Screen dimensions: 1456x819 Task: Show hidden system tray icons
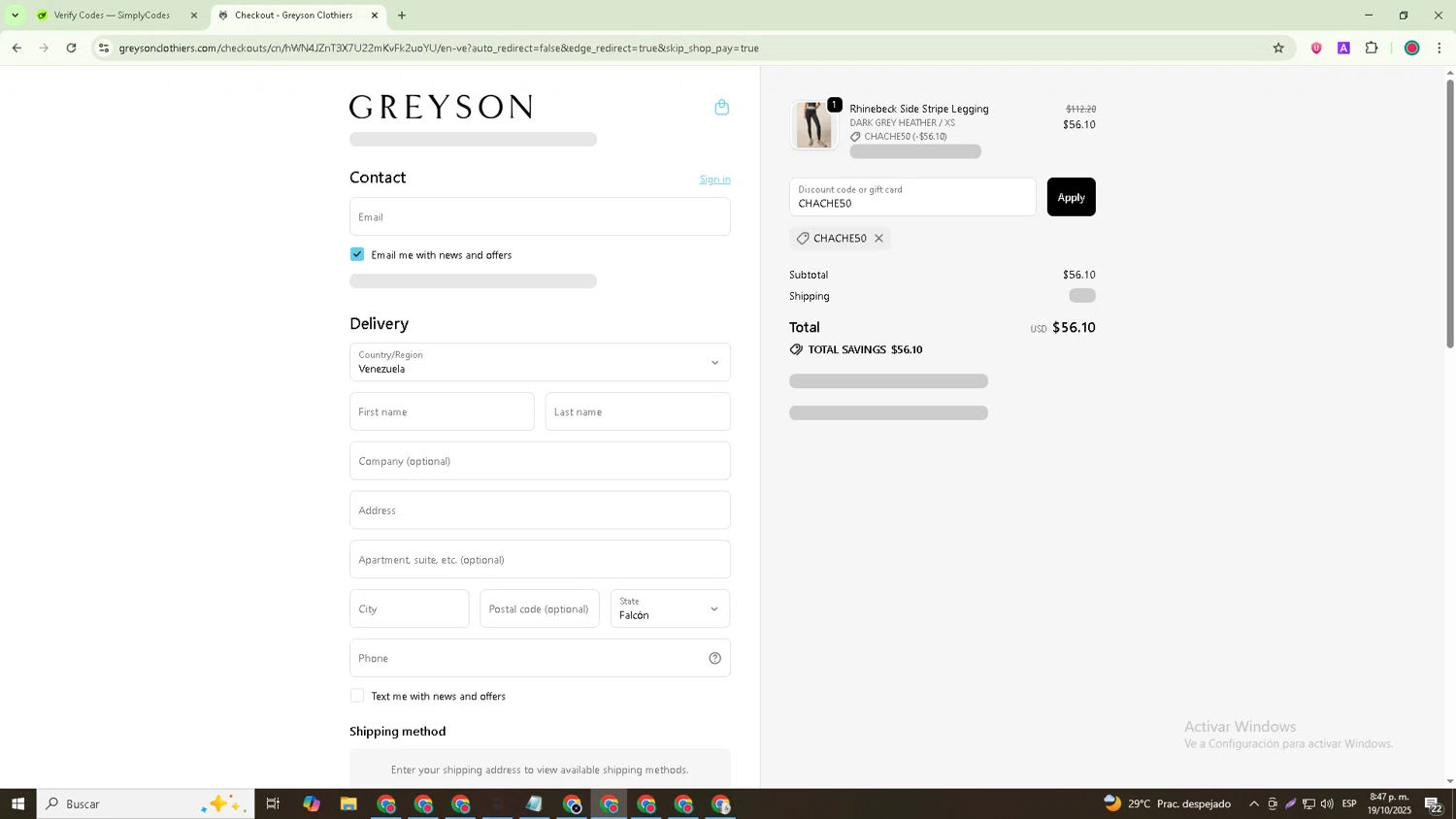click(x=1254, y=803)
